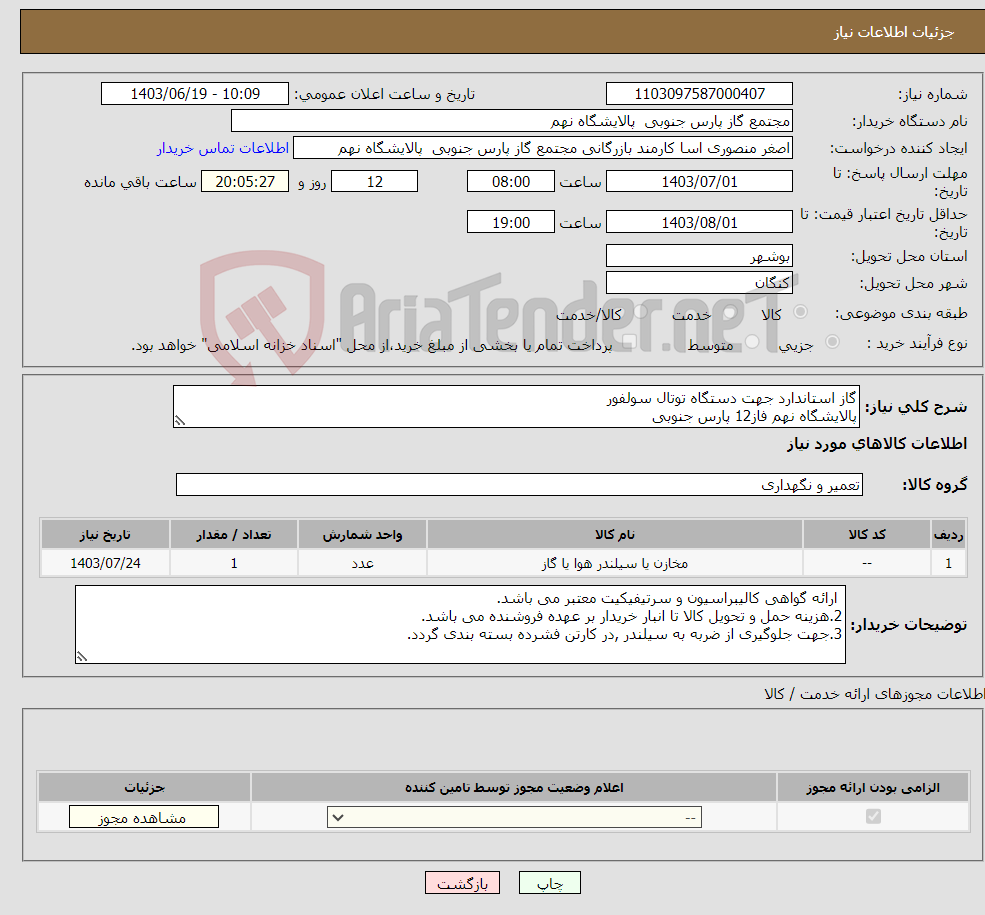Click the بازگشت back button
Viewport: 985px width, 915px height.
462,883
